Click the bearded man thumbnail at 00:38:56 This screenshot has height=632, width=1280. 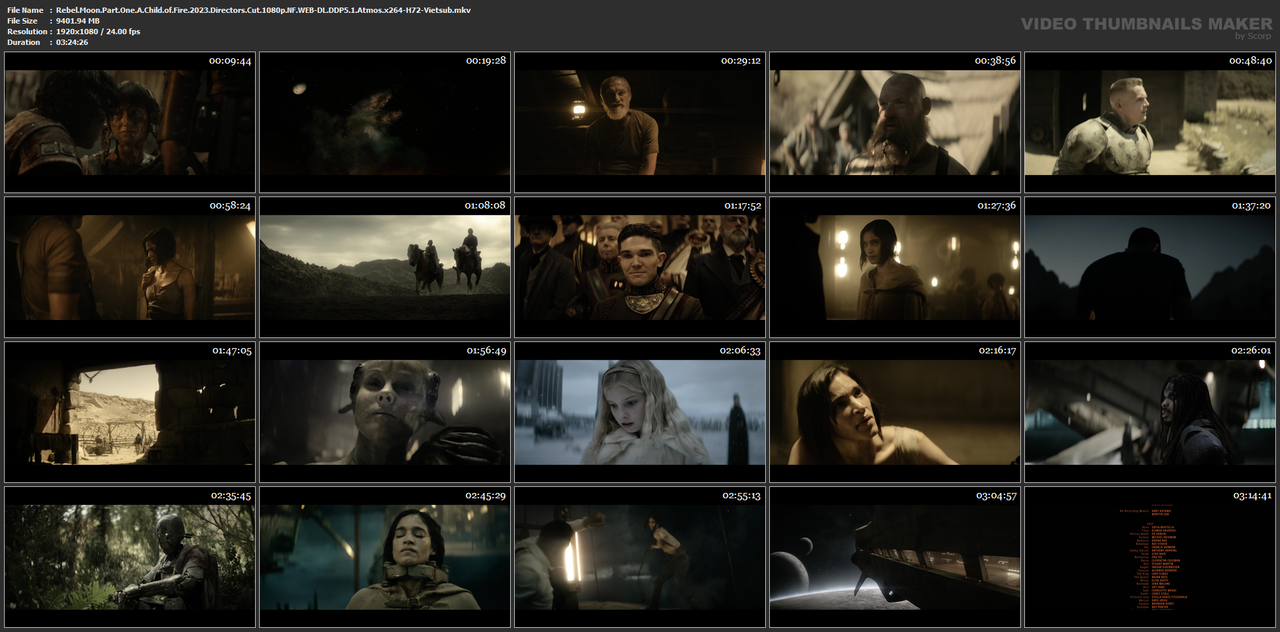895,122
